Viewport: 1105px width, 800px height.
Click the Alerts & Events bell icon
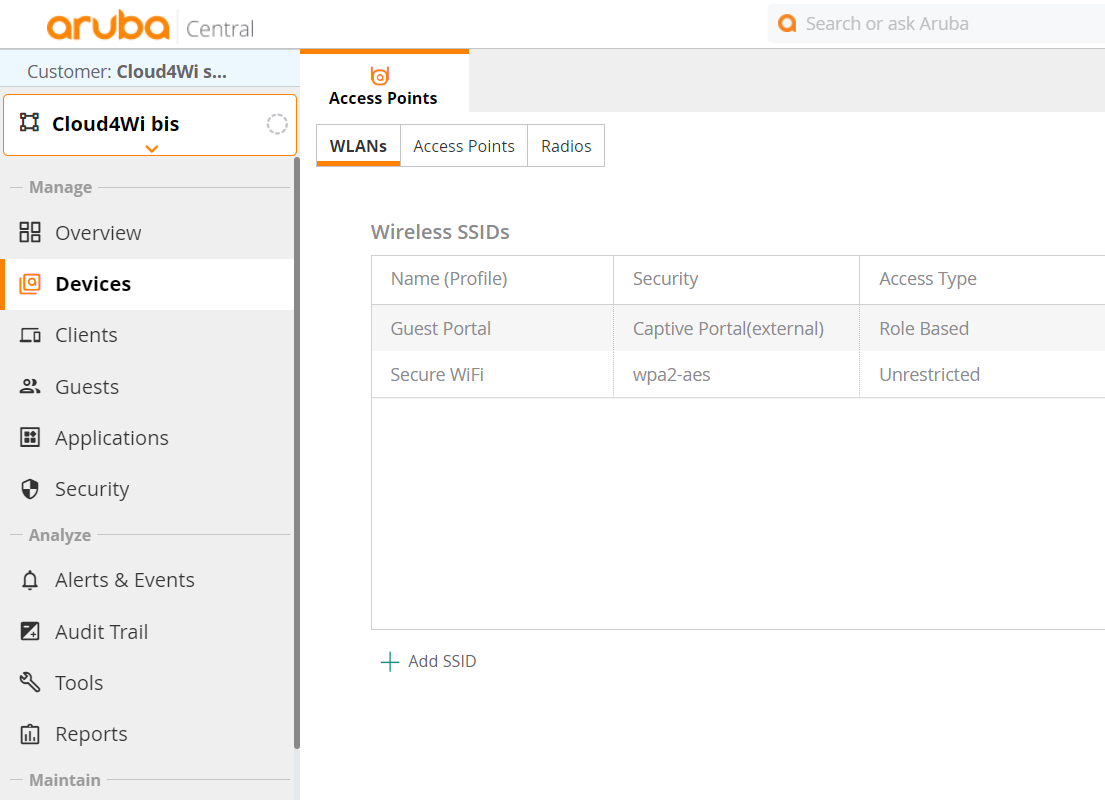[x=30, y=581]
